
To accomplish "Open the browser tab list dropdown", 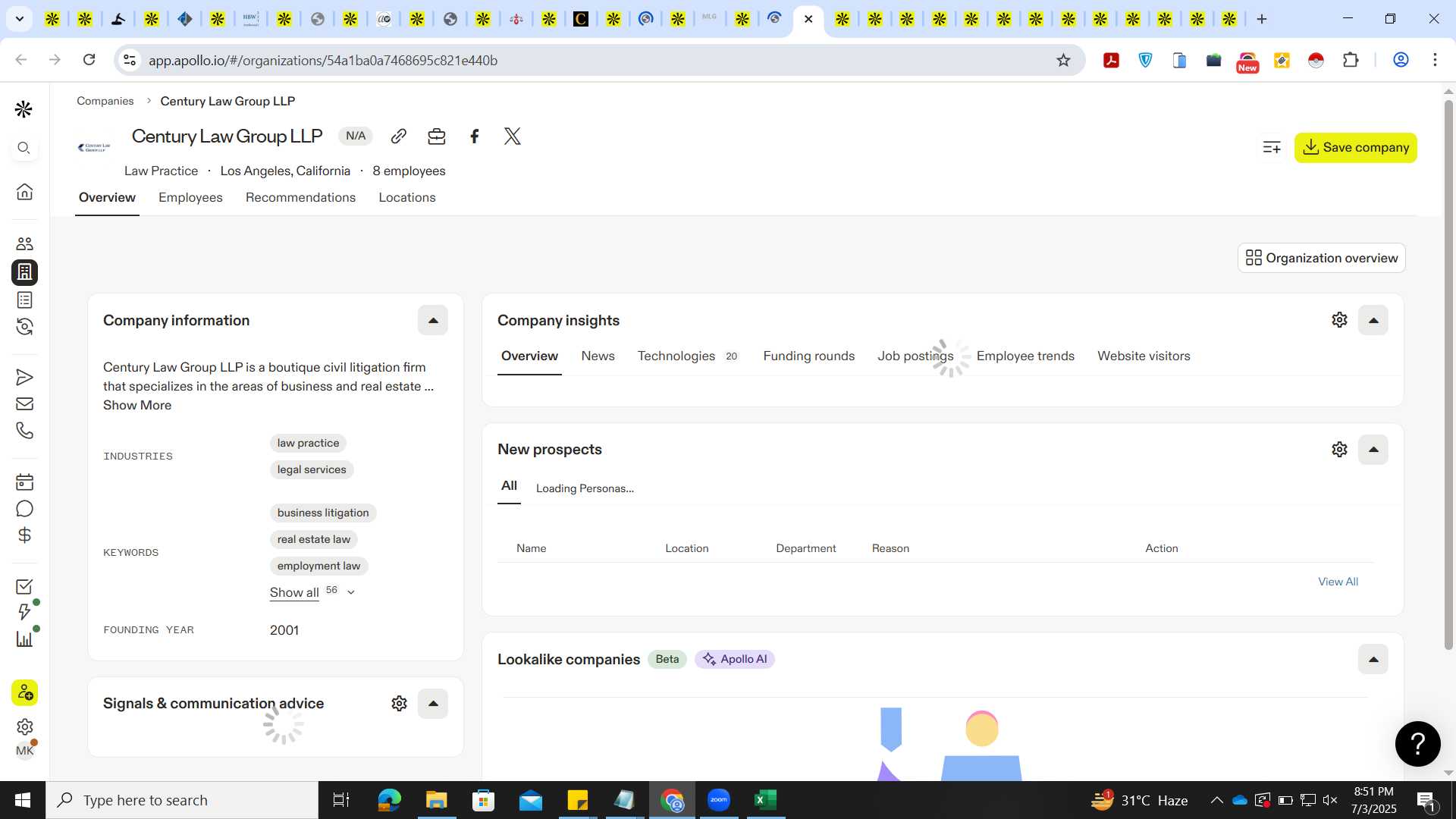I will pyautogui.click(x=19, y=19).
